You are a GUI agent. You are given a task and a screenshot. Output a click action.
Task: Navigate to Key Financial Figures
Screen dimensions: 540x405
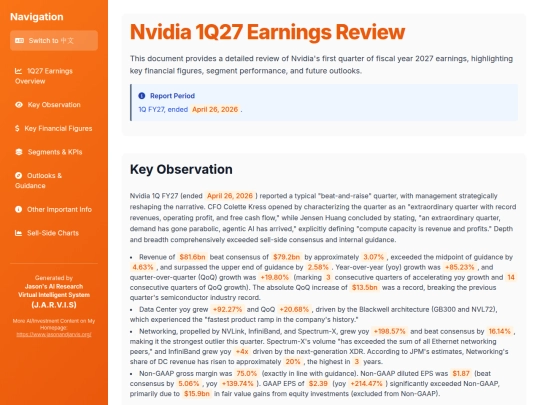pyautogui.click(x=54, y=128)
